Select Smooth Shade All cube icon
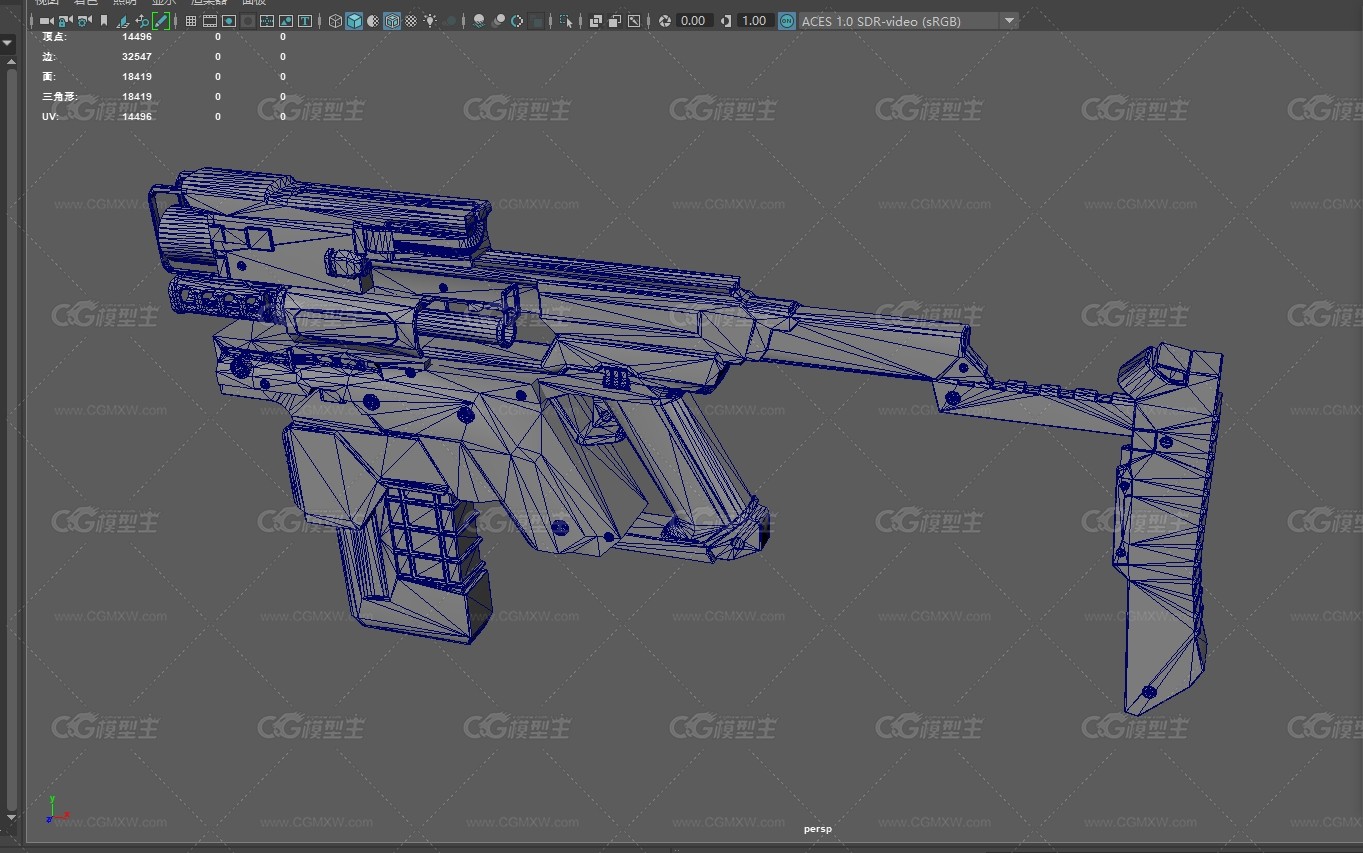The image size is (1363, 853). (354, 21)
